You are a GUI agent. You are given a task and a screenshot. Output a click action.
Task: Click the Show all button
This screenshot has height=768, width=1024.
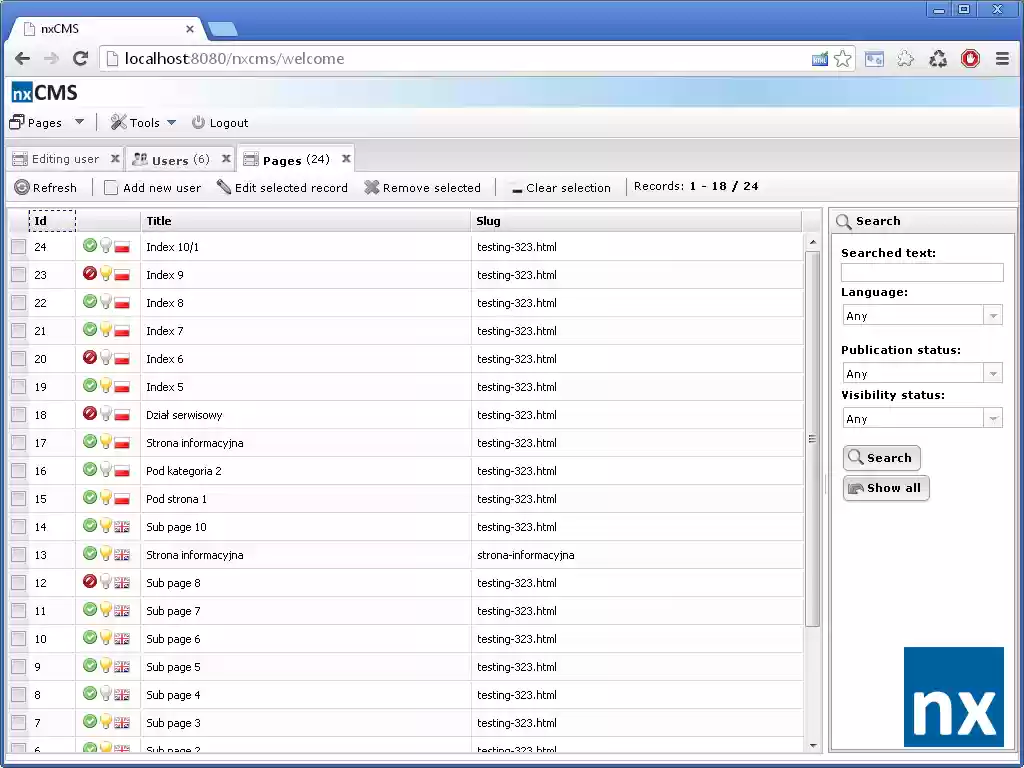[x=885, y=488]
